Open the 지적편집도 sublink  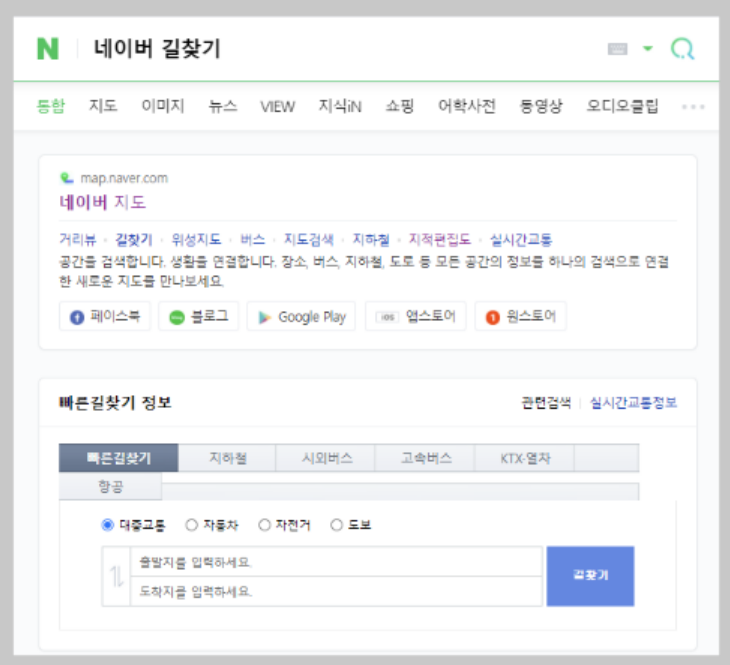point(439,239)
